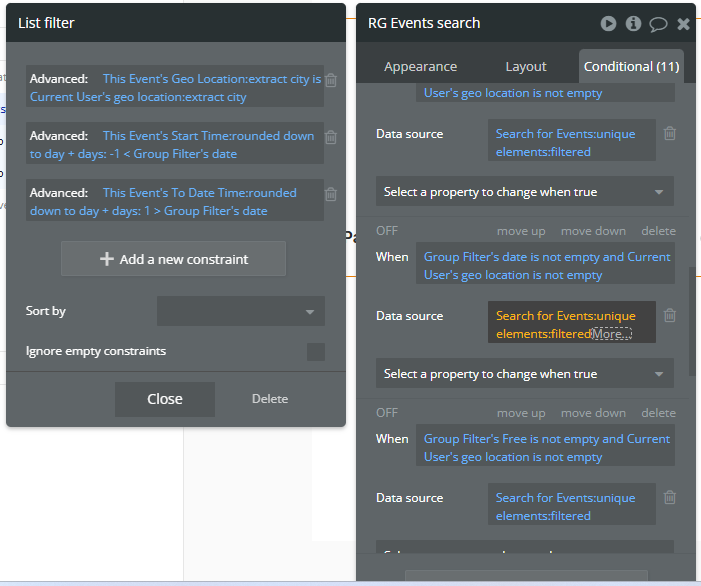Click Add a new constraint button

[x=174, y=259]
